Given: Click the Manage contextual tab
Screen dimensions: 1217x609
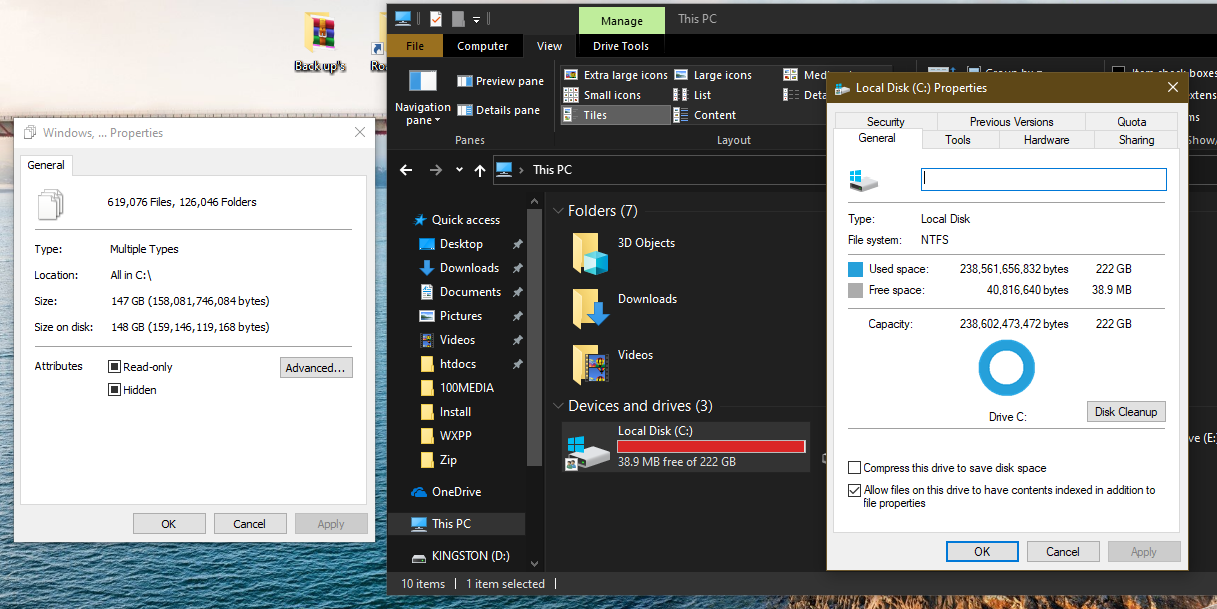Looking at the screenshot, I should click(621, 21).
